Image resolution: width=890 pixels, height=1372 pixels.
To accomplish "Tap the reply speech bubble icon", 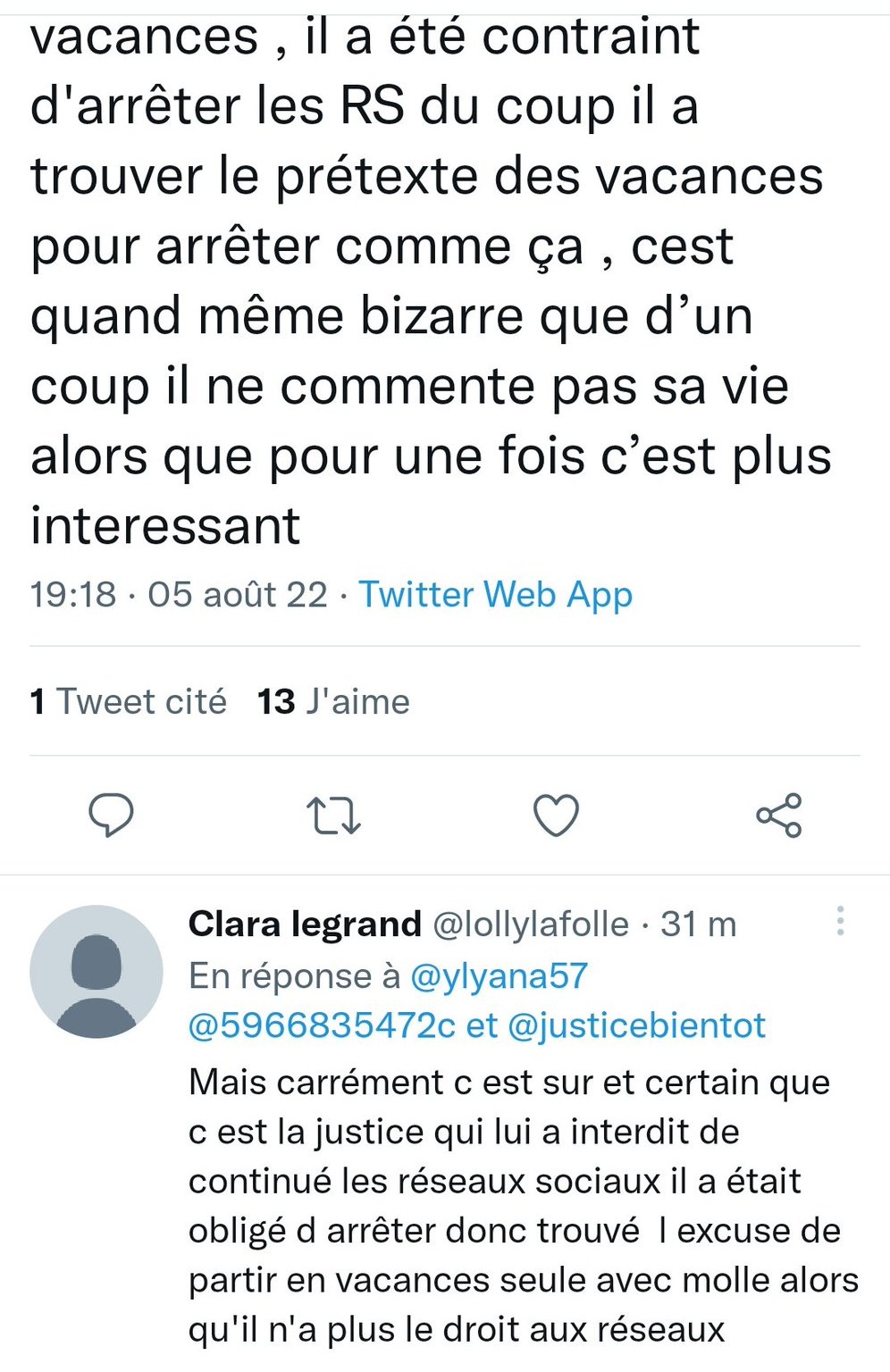I will click(x=111, y=815).
